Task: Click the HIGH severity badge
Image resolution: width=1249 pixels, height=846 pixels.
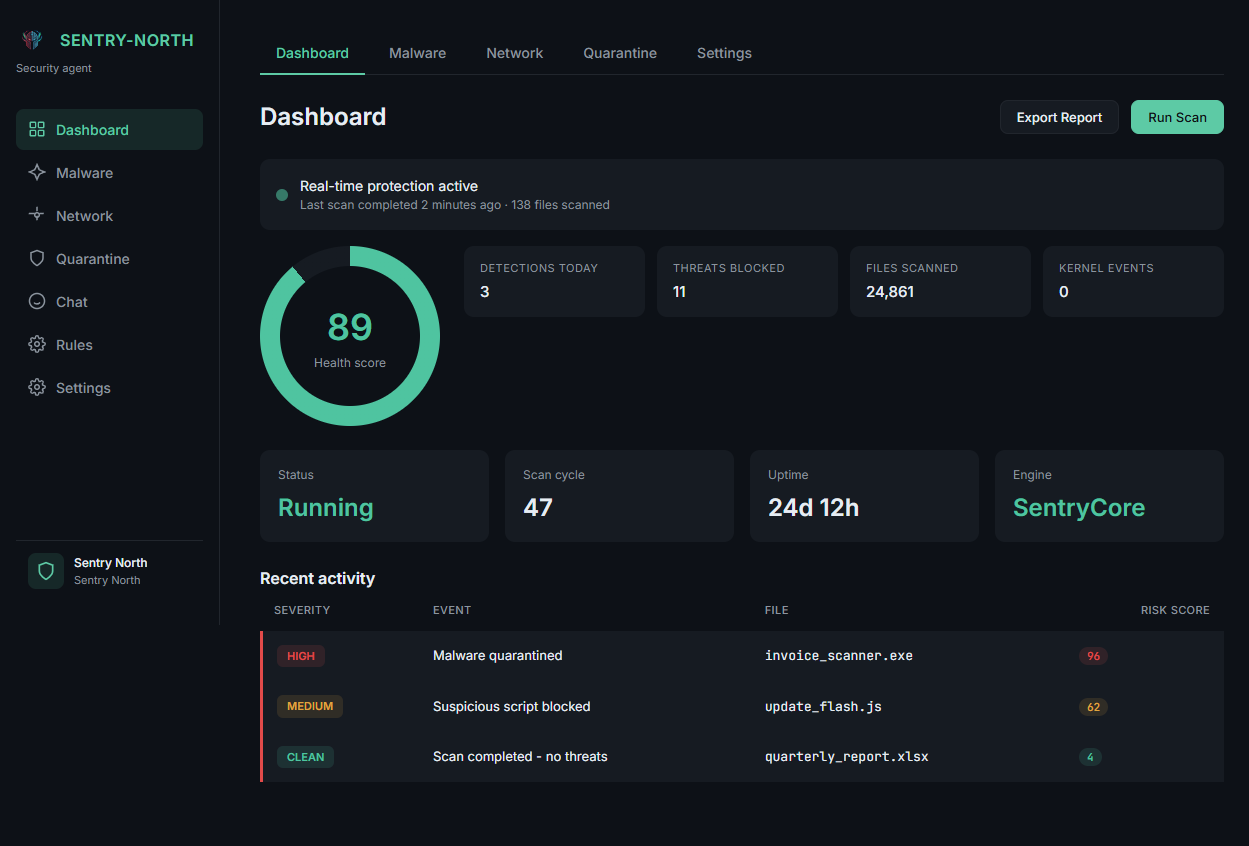Action: [301, 656]
